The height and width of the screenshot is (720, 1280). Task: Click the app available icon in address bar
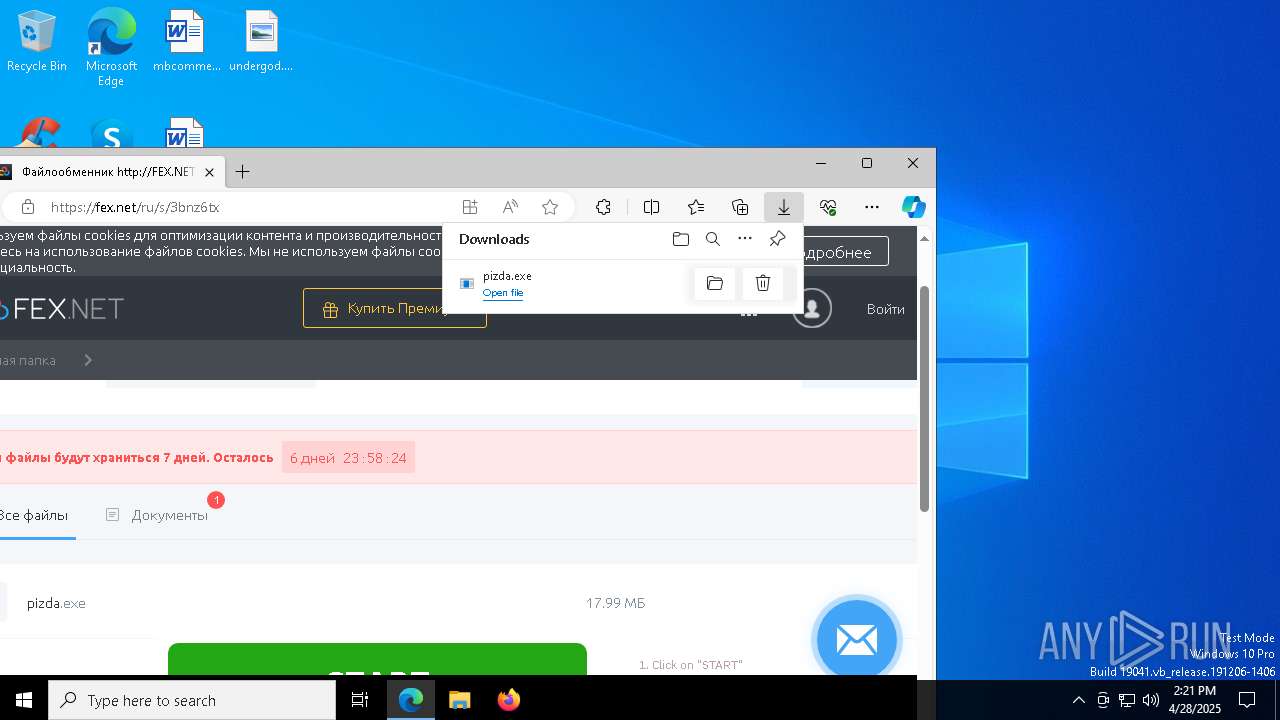click(x=470, y=207)
